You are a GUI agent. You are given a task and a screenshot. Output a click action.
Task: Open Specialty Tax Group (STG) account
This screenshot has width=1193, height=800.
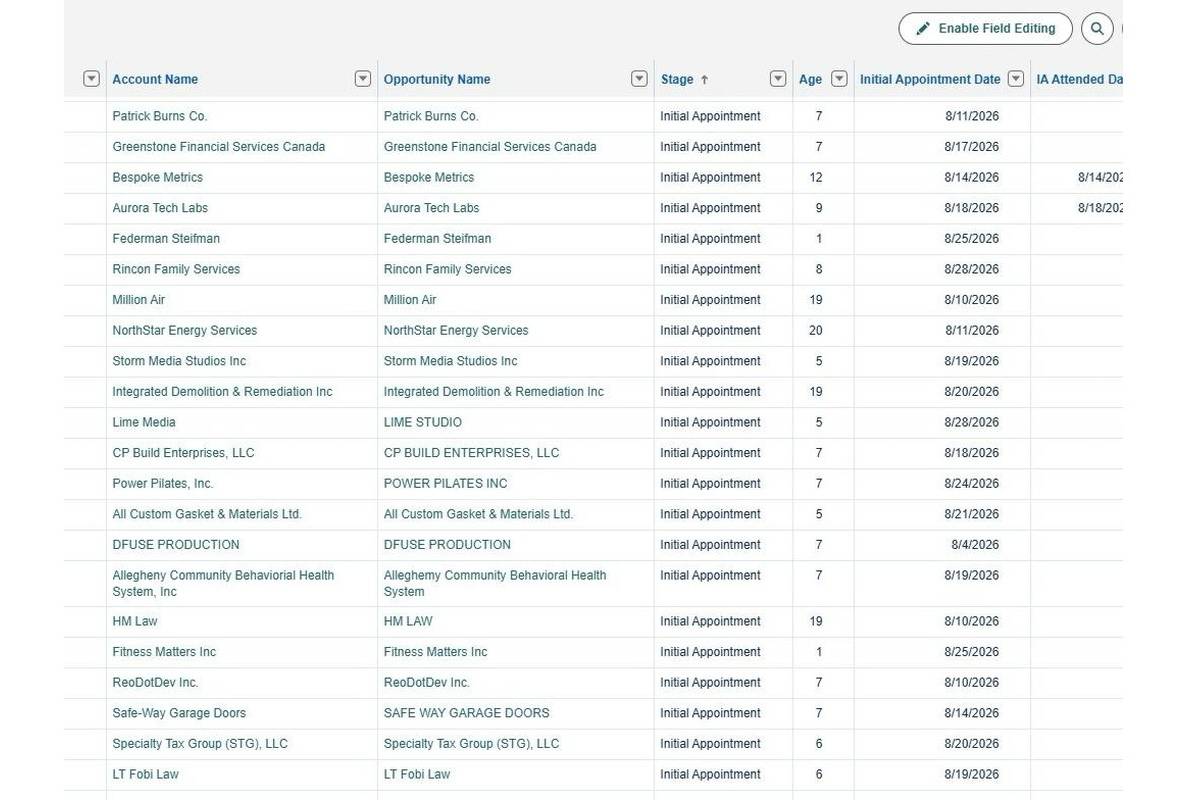[x=200, y=744]
